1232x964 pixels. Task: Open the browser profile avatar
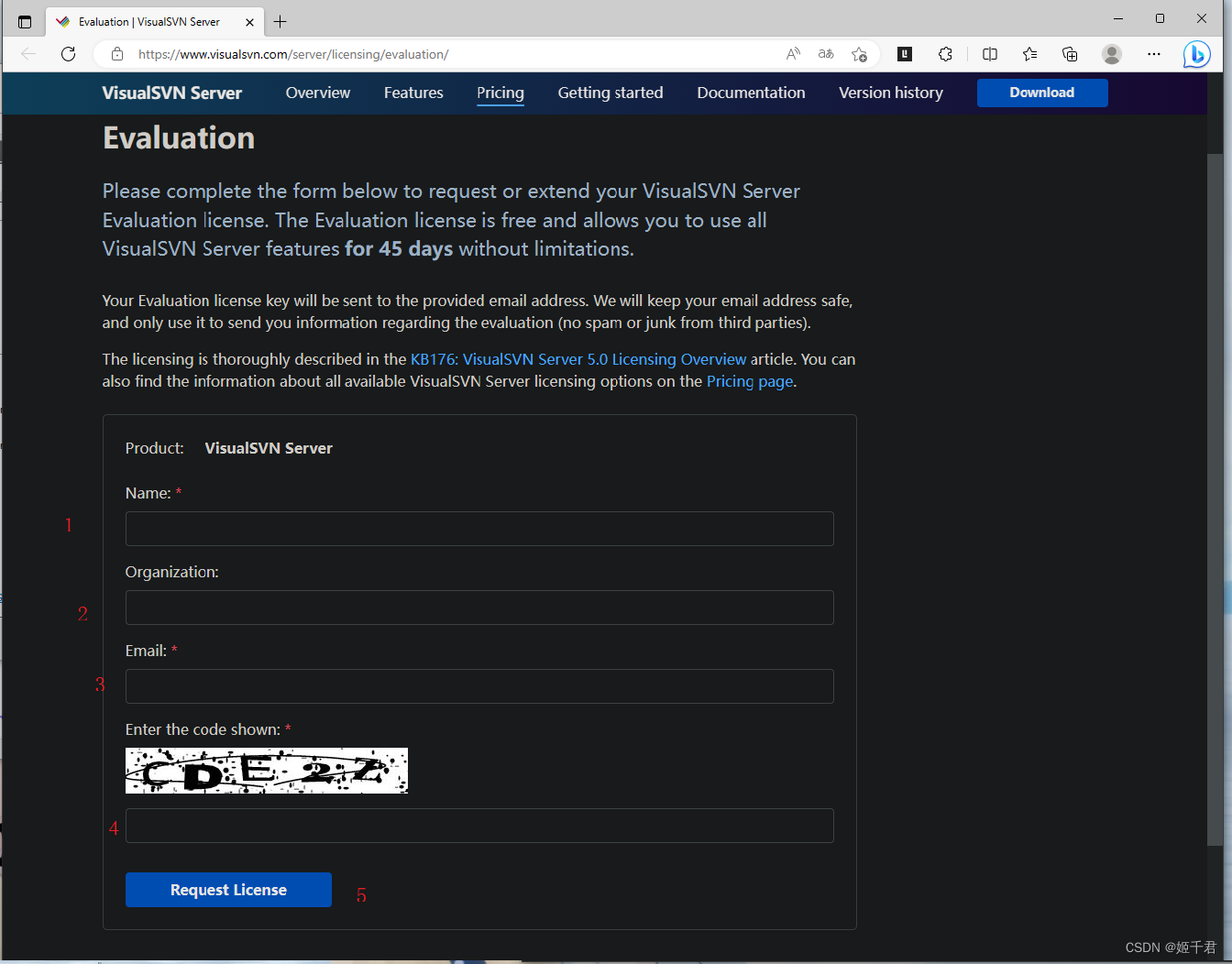pos(1112,54)
